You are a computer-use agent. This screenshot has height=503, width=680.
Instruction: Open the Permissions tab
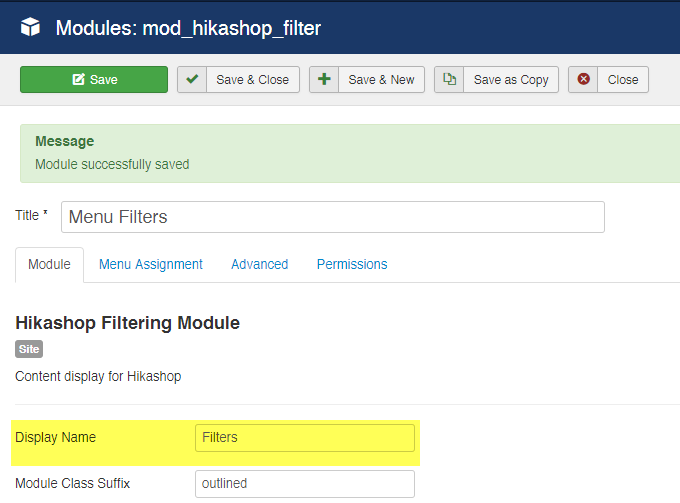click(x=352, y=265)
